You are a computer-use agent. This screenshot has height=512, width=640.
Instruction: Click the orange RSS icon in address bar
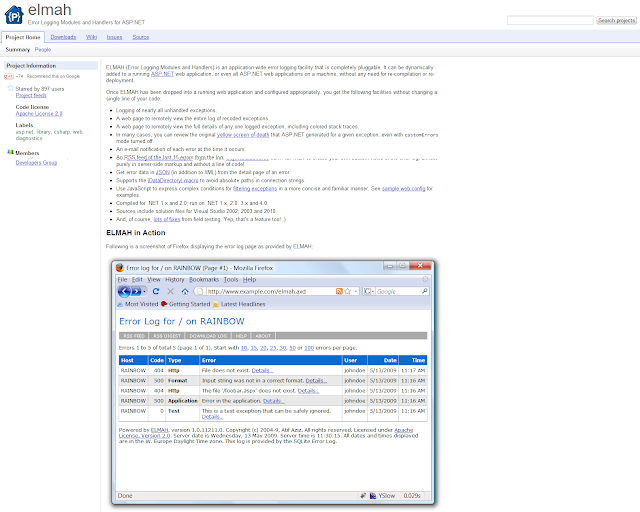(339, 291)
